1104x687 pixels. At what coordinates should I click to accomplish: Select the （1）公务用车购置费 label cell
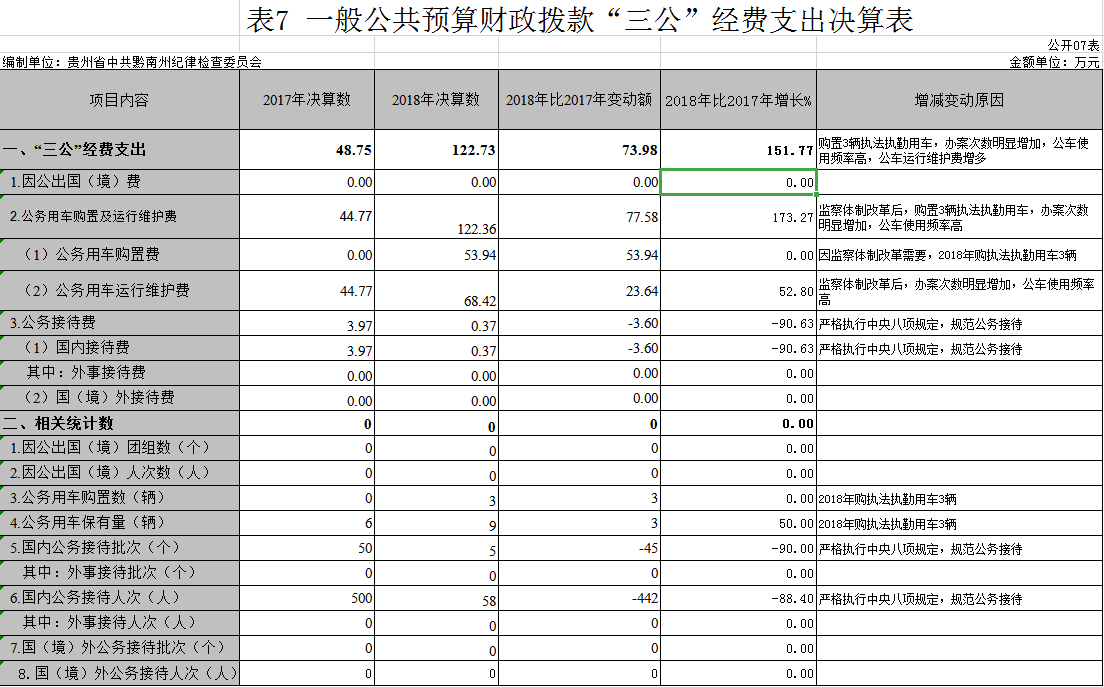coord(120,255)
